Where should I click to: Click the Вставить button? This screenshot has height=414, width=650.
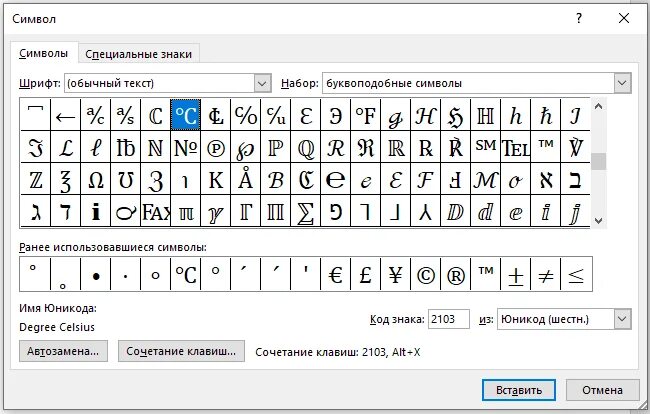(519, 390)
